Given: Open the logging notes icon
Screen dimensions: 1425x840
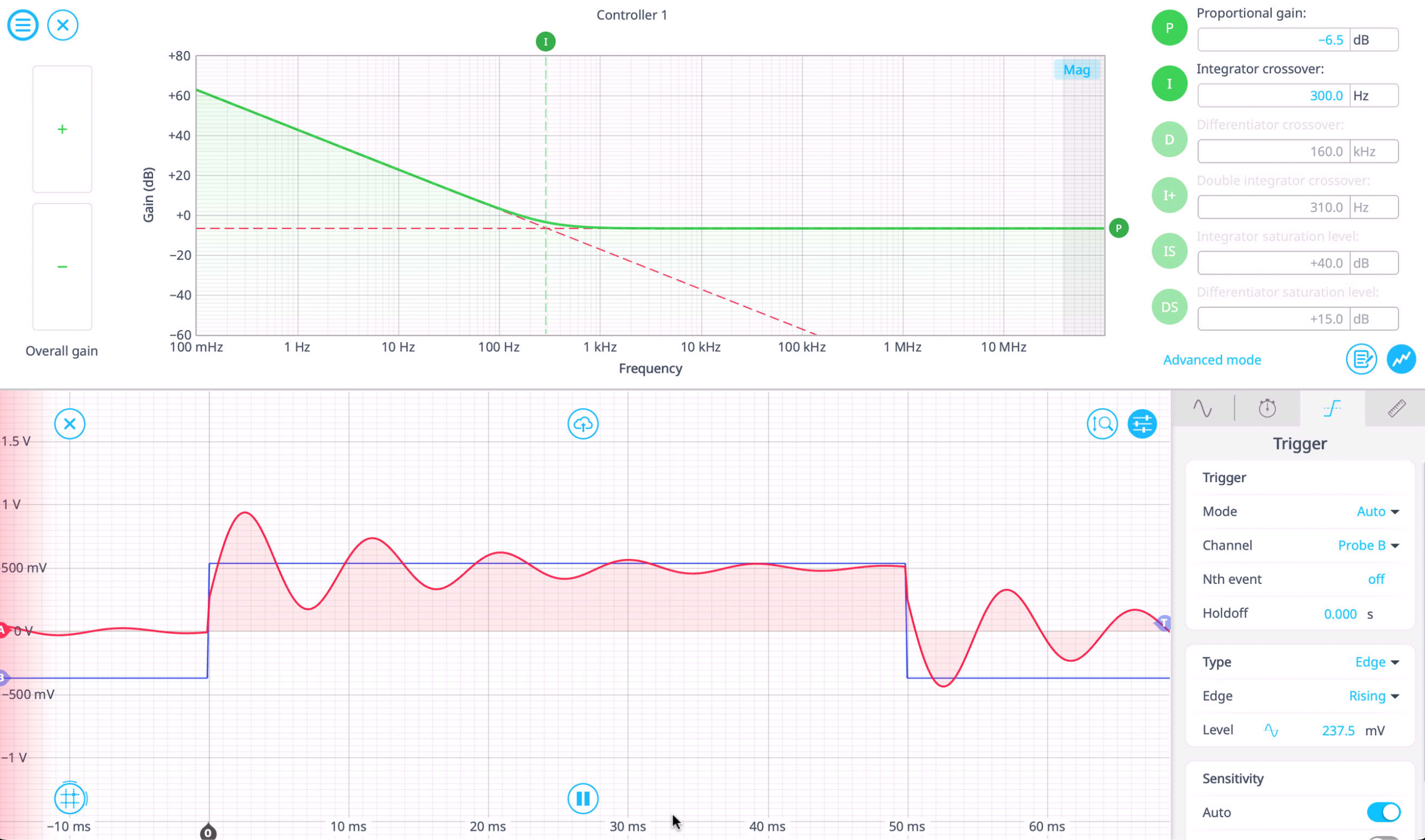Looking at the screenshot, I should [1361, 359].
